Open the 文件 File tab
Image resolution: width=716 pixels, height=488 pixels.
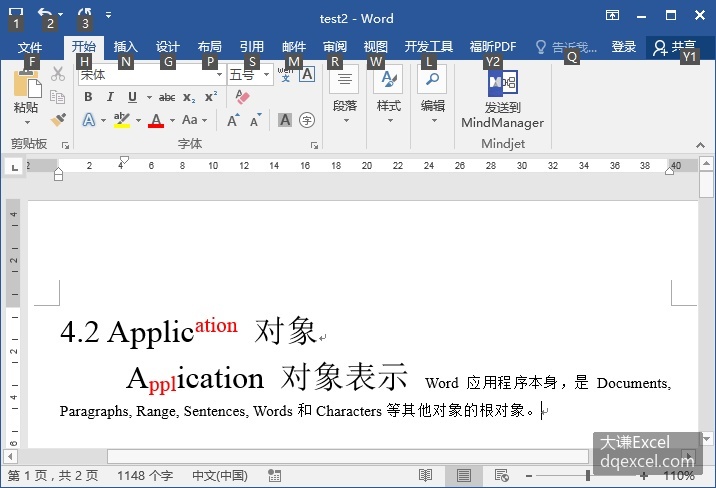click(30, 47)
